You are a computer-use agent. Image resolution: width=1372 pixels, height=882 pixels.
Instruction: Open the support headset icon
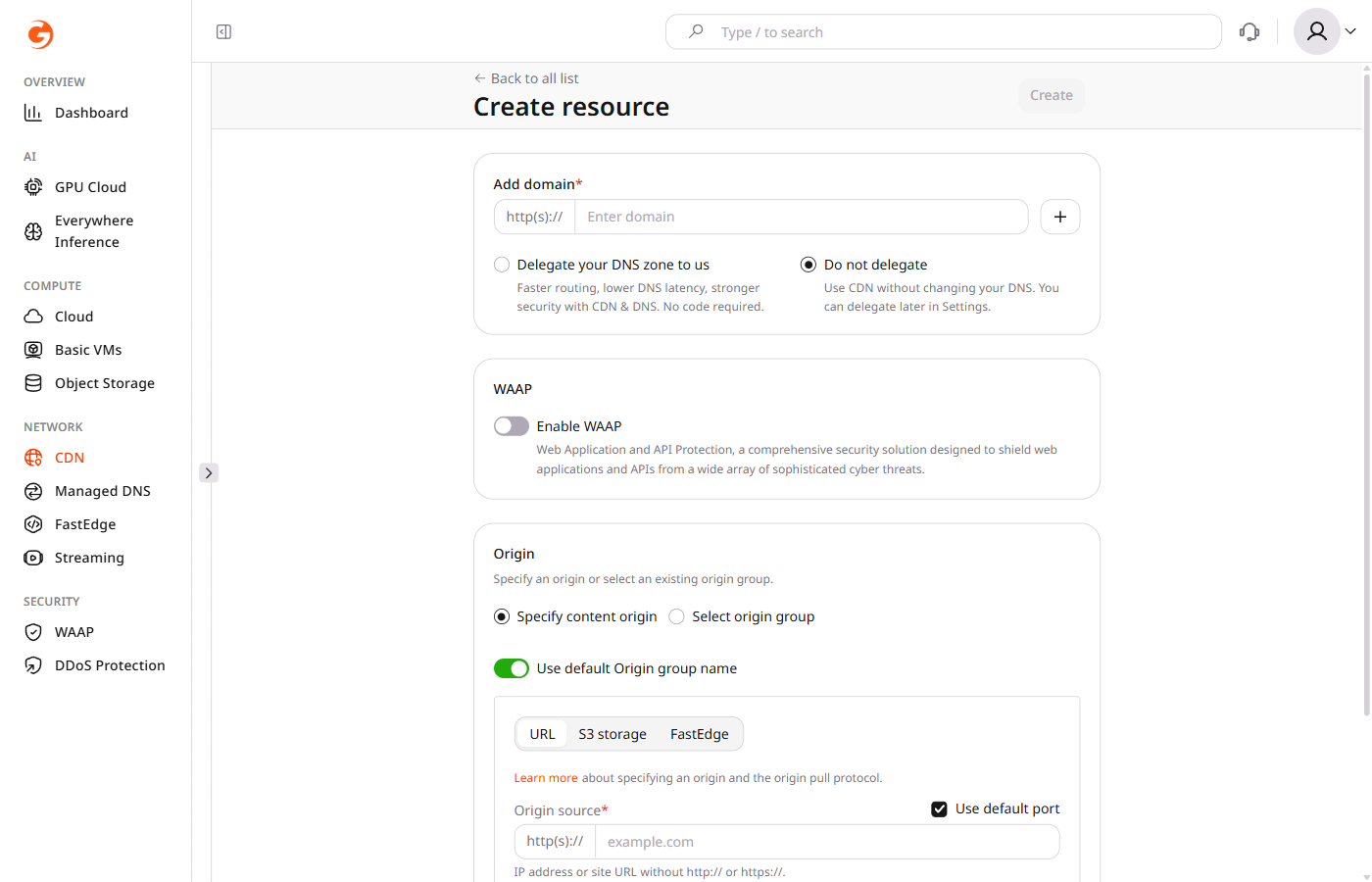click(1249, 32)
